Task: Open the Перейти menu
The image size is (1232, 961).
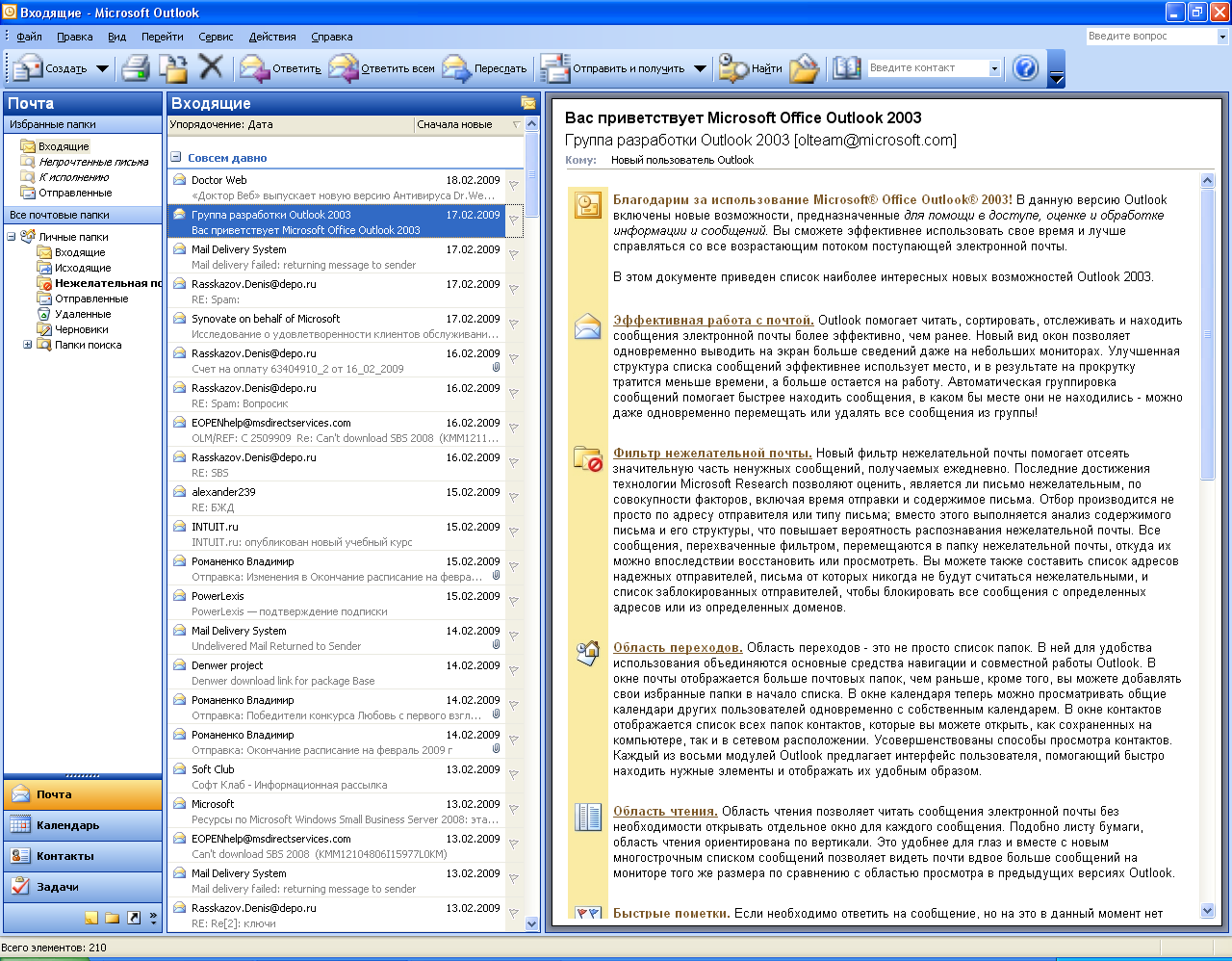Action: coord(162,37)
